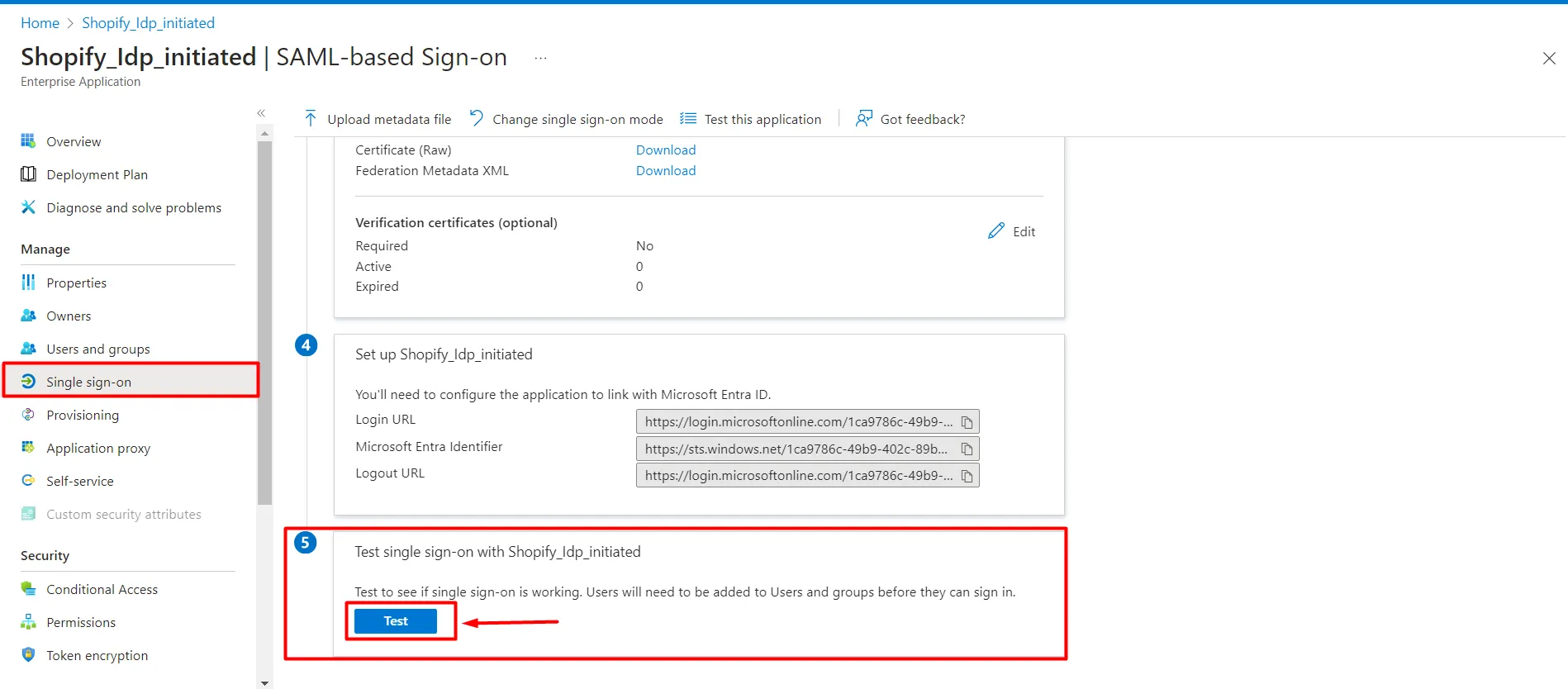1568x689 pixels.
Task: Click the Test this application list icon
Action: [x=688, y=119]
